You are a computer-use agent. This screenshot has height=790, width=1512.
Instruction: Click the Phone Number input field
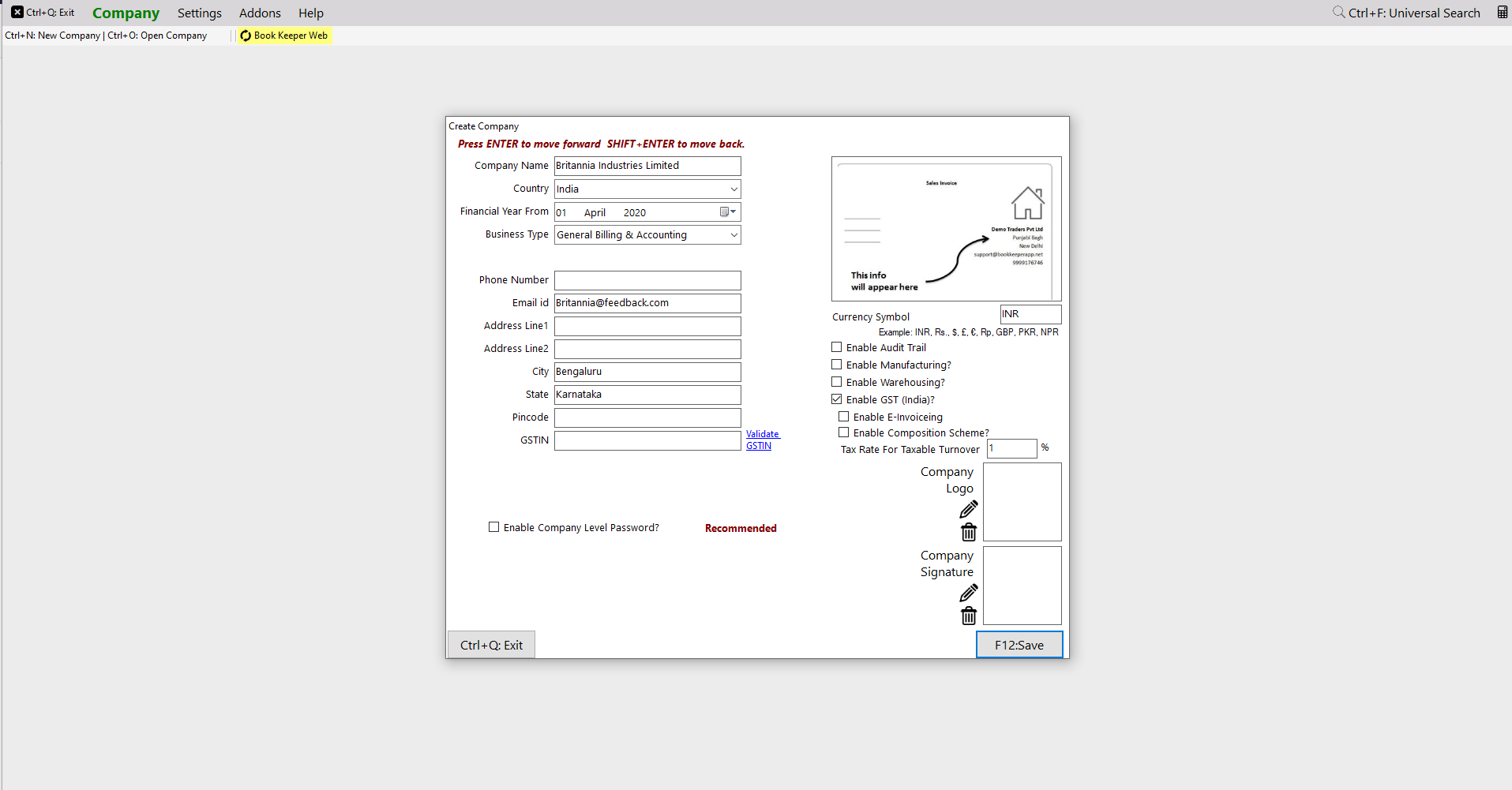pos(647,280)
